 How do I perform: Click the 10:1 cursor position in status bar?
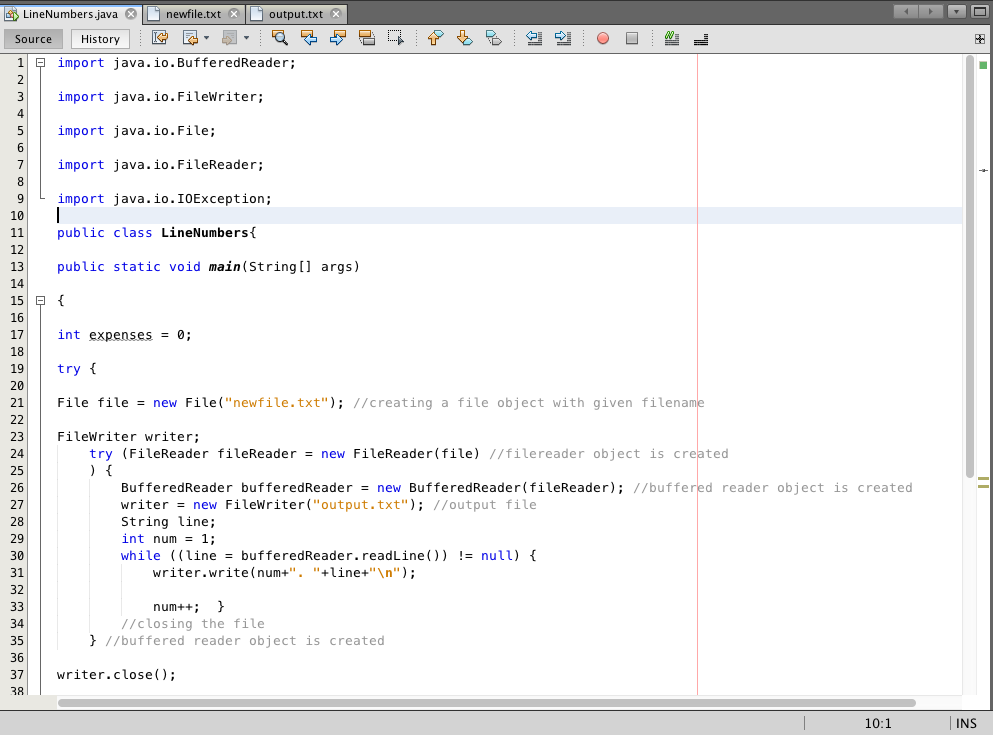click(x=878, y=723)
